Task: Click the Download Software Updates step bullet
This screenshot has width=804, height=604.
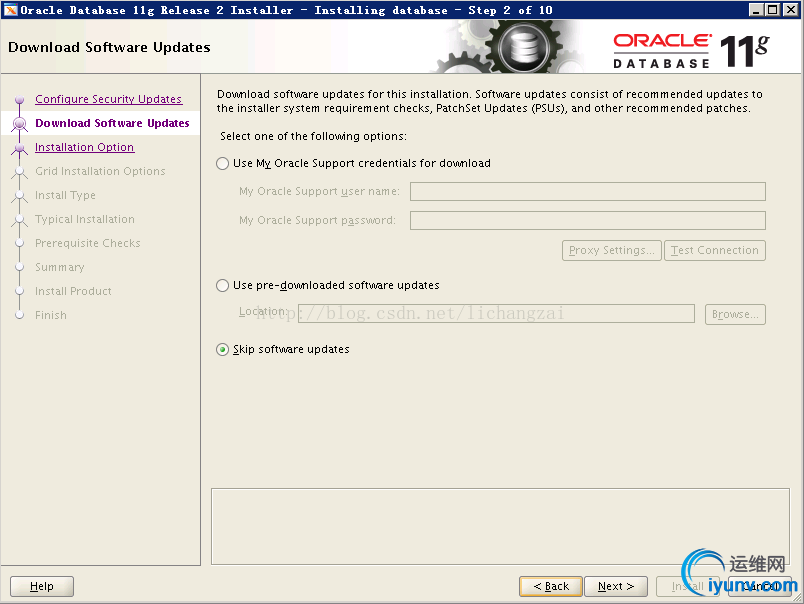Action: [19, 124]
